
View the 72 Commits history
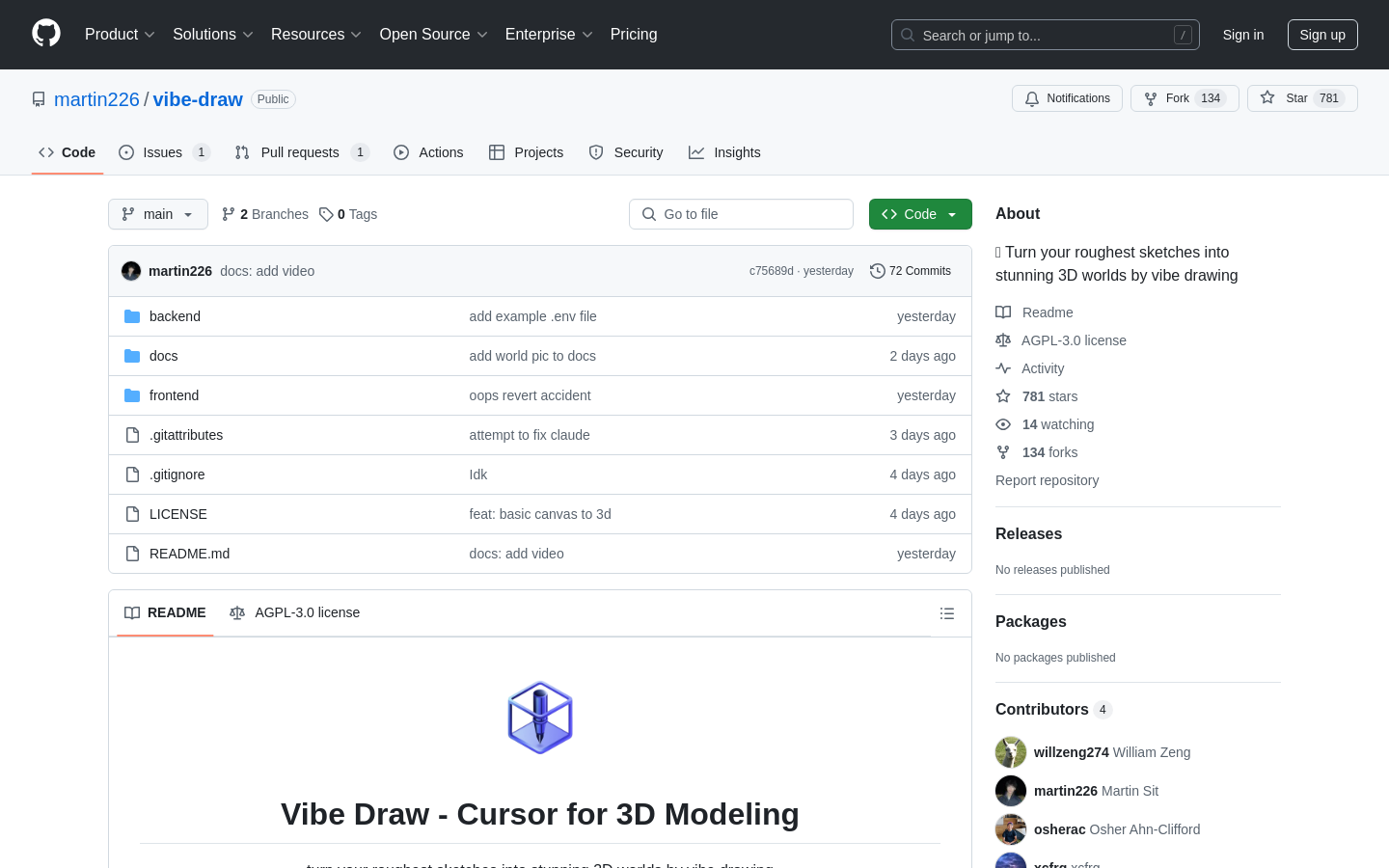coord(911,271)
